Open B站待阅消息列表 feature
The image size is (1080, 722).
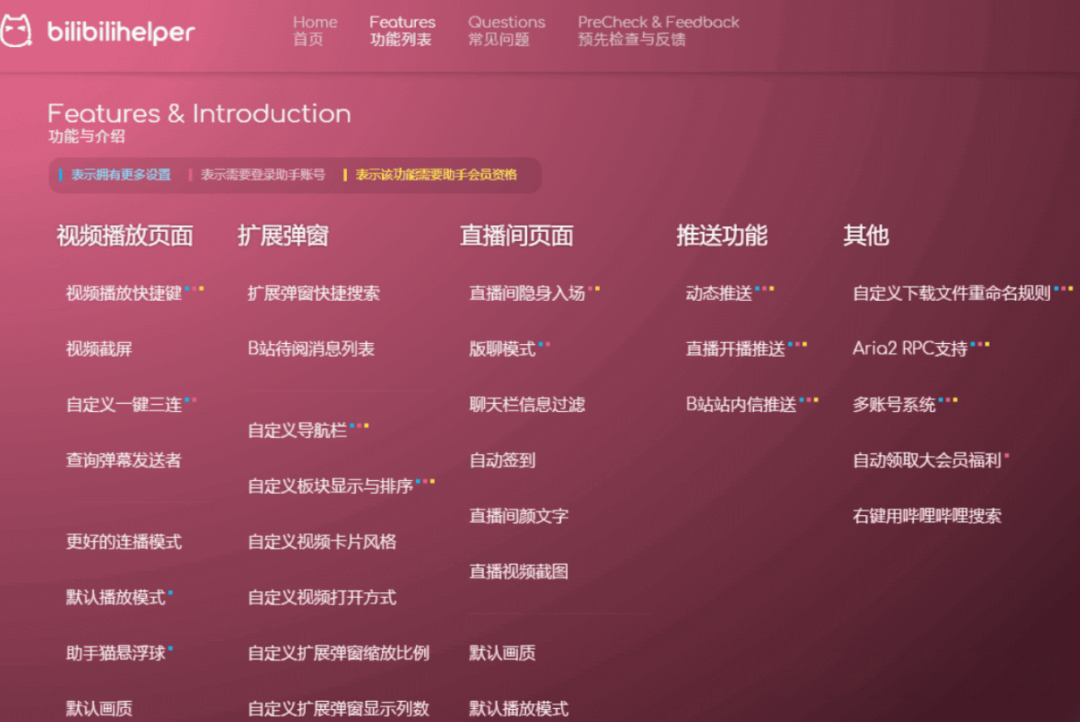(311, 349)
